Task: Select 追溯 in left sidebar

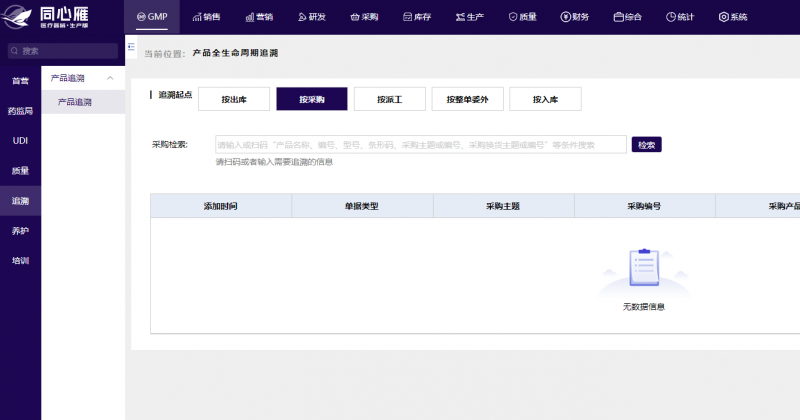Action: tap(20, 201)
